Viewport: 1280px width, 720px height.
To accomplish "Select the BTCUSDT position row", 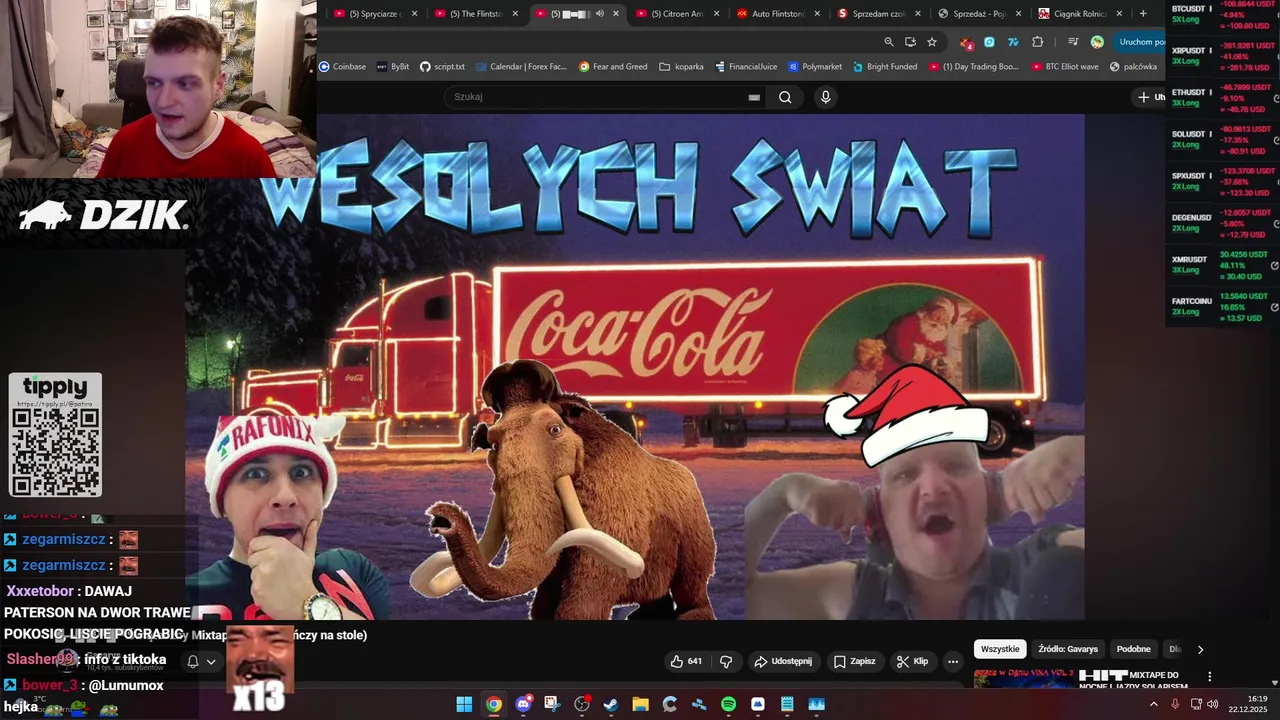I will [1225, 14].
